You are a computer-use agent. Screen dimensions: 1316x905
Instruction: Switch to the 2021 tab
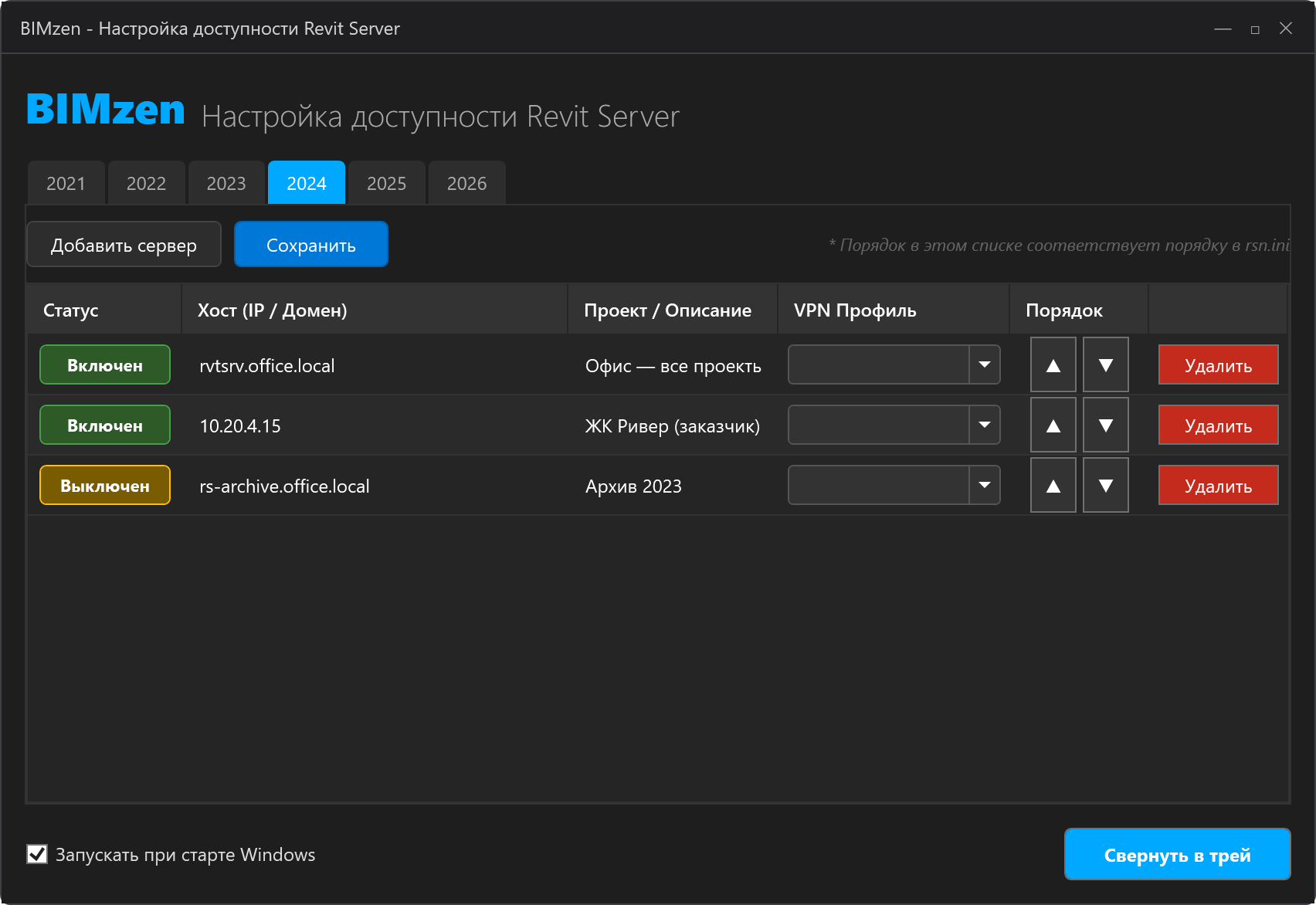pyautogui.click(x=66, y=183)
